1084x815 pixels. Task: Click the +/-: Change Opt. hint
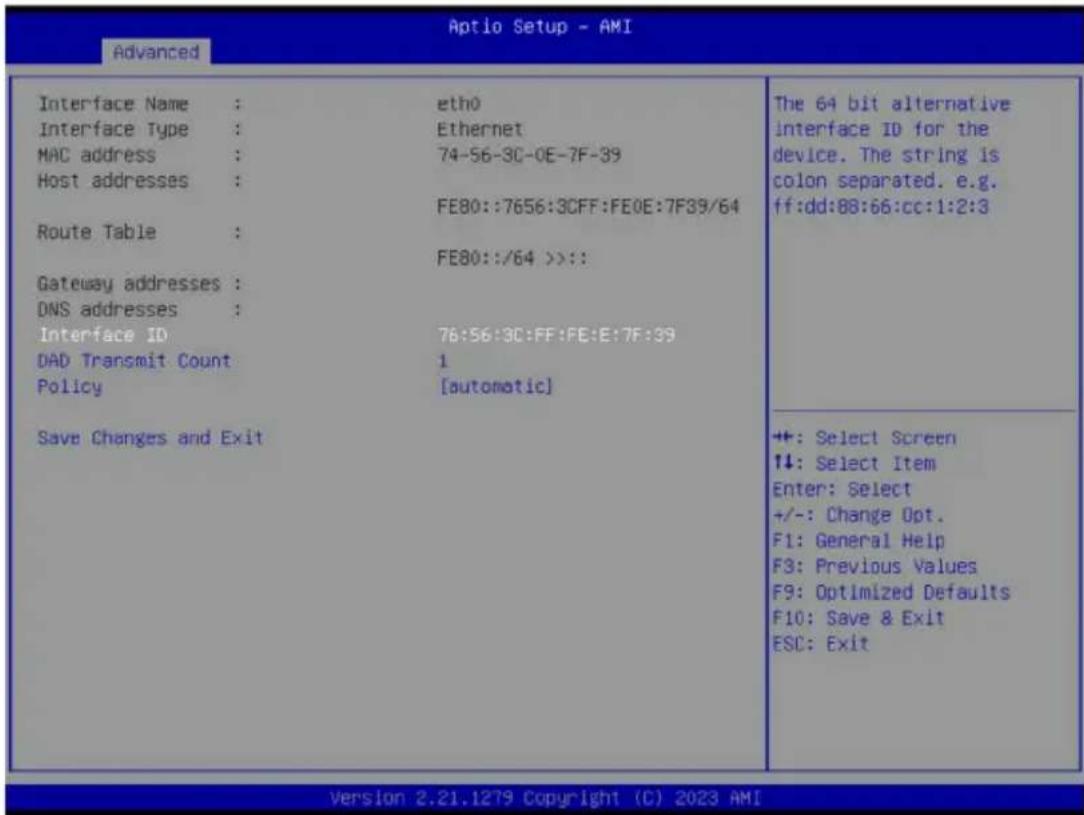point(858,515)
